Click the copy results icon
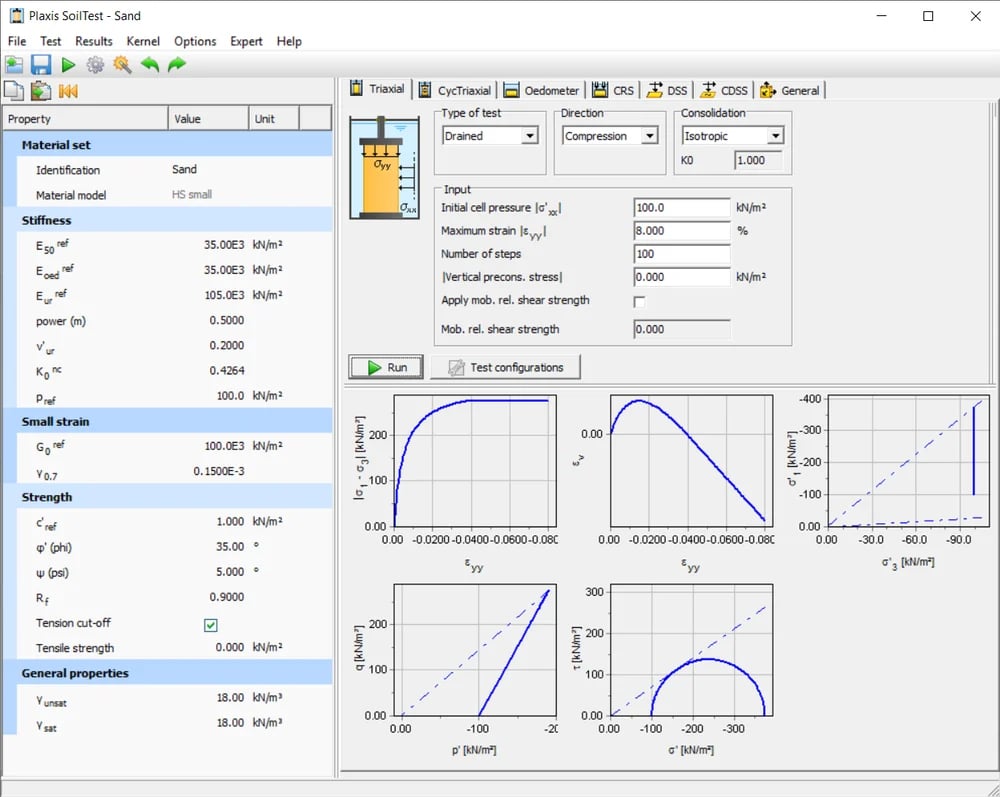This screenshot has height=797, width=1000. tap(14, 90)
